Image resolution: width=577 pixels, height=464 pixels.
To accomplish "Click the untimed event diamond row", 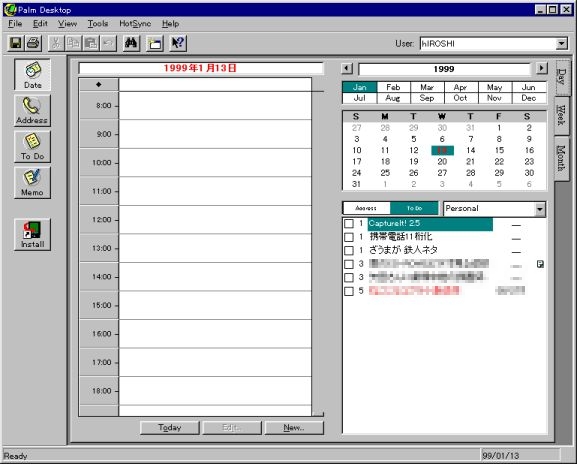I will (x=215, y=85).
